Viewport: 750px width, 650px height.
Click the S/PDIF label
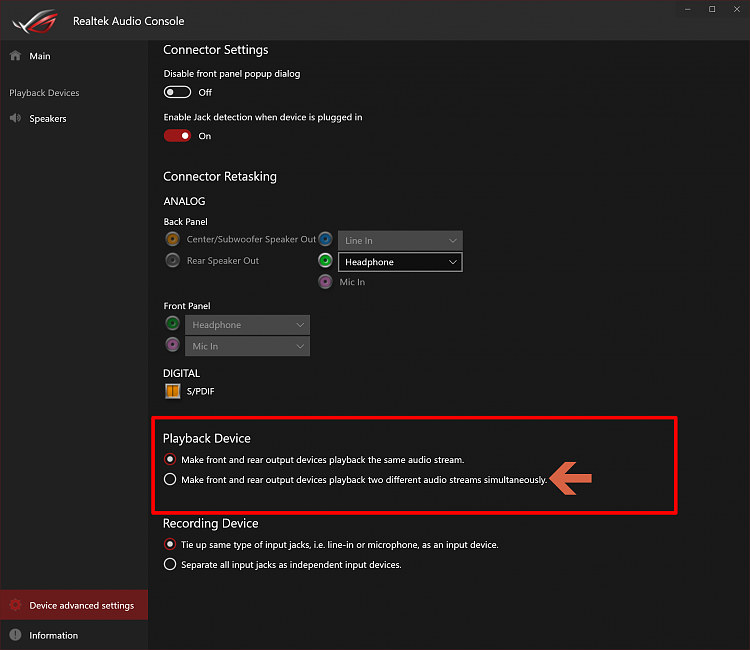pos(200,391)
